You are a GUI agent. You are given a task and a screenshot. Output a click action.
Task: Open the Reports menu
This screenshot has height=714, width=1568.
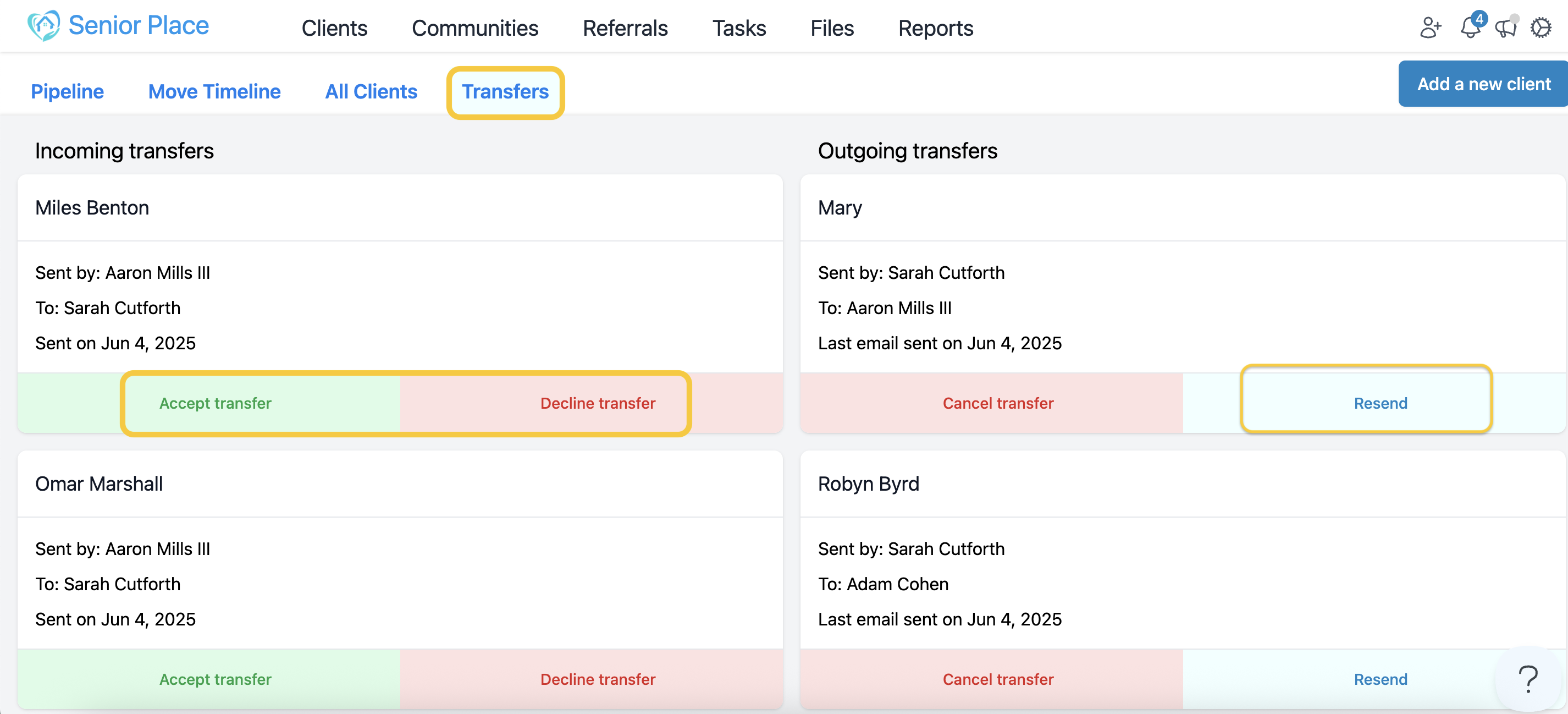point(936,28)
